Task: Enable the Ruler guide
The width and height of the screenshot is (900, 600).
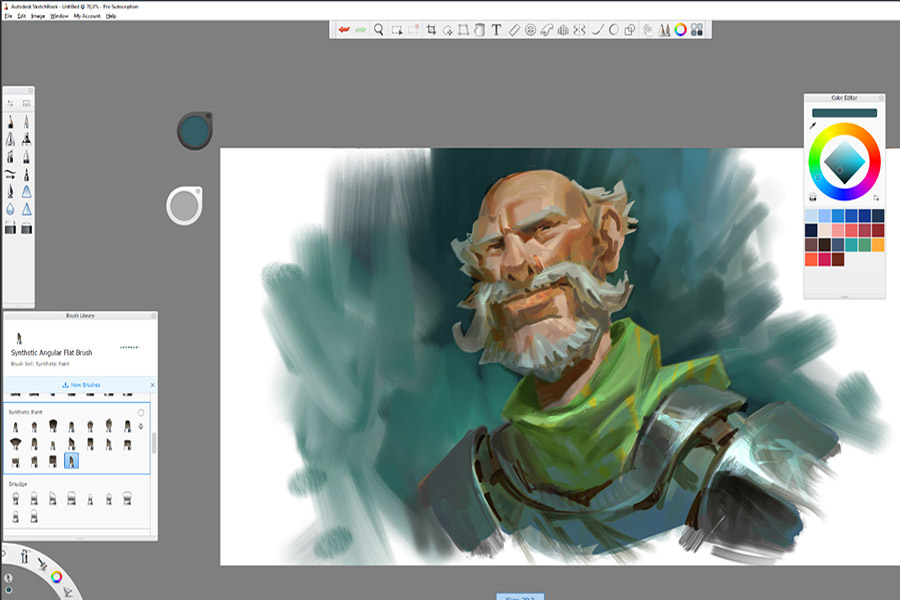Action: [514, 30]
